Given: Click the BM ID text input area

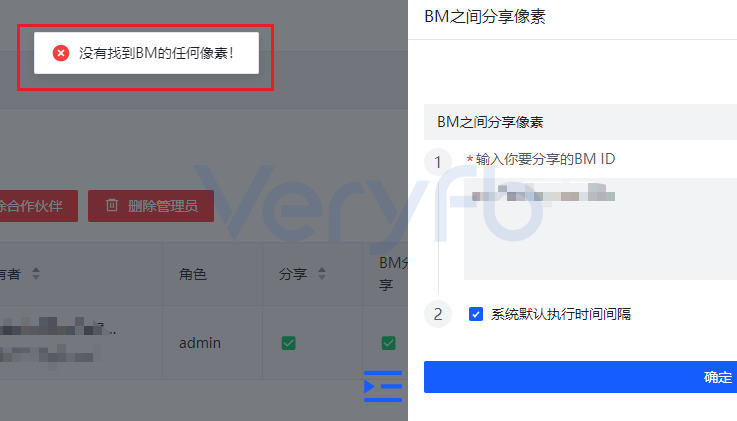Looking at the screenshot, I should [x=600, y=229].
